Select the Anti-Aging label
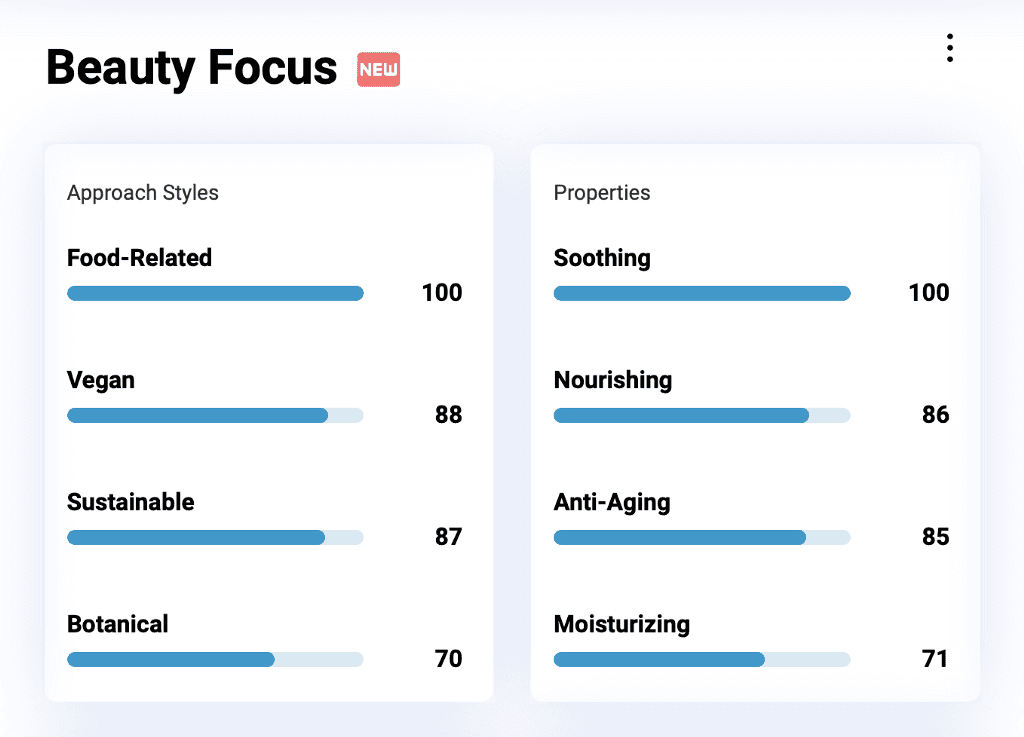Image resolution: width=1024 pixels, height=737 pixels. pyautogui.click(x=612, y=502)
